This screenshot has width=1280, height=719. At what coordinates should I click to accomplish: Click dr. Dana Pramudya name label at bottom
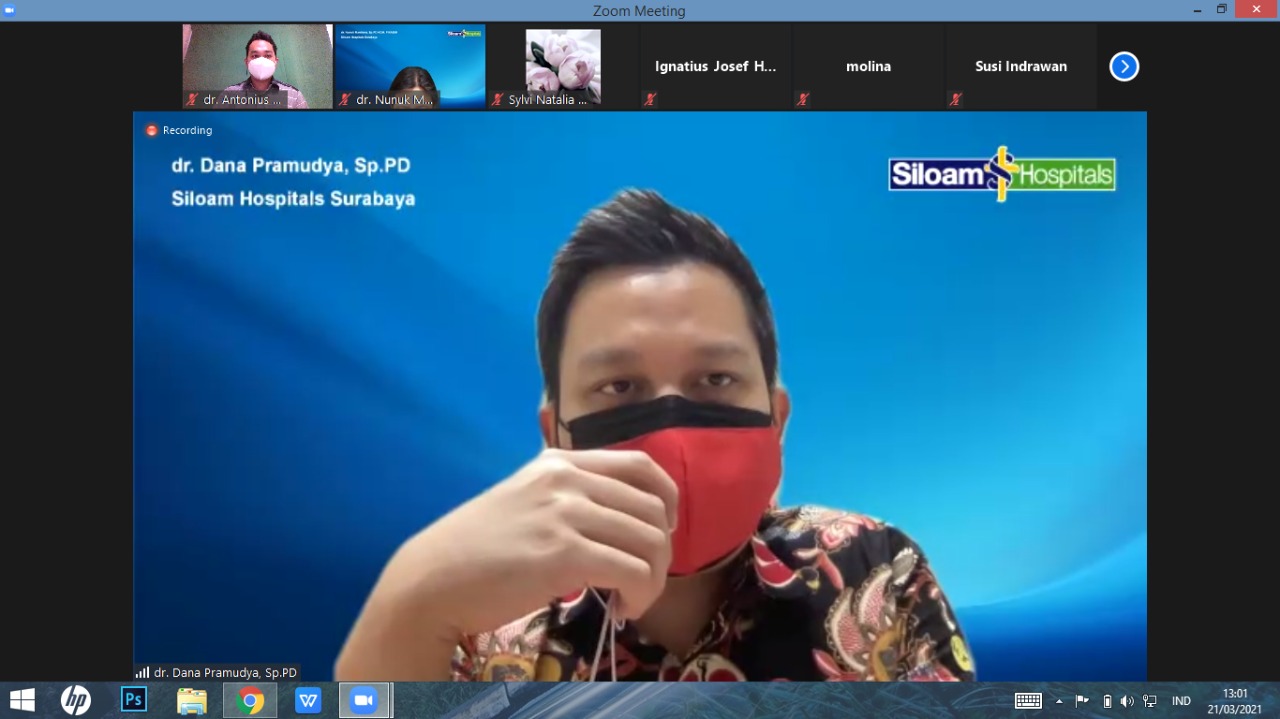coord(225,673)
